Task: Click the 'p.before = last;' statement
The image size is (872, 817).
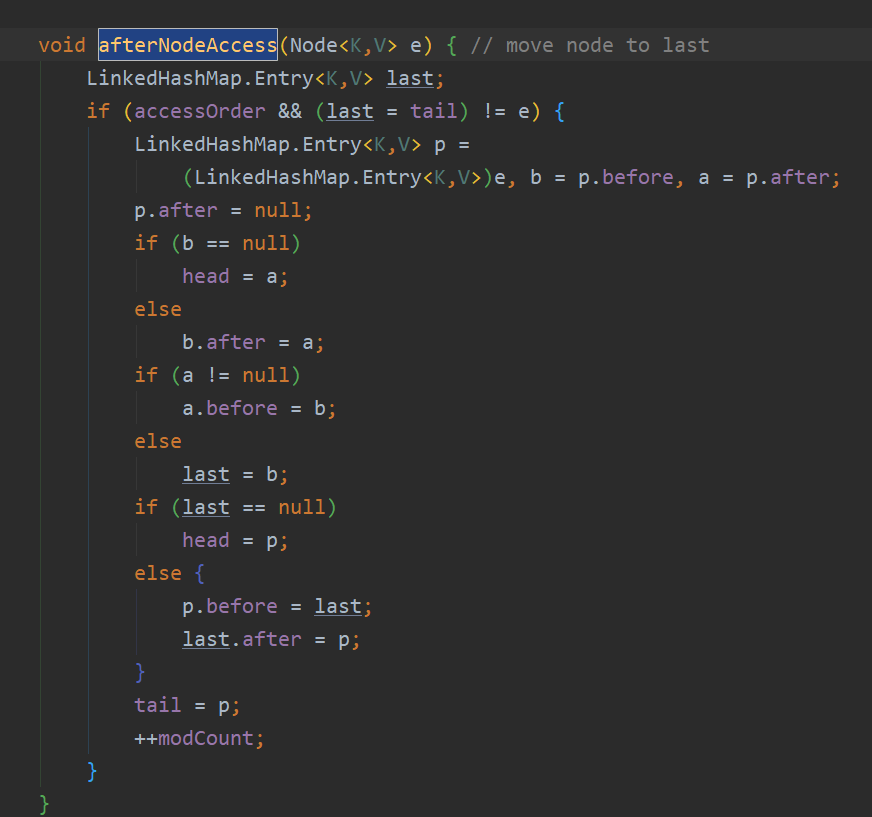Action: 277,606
